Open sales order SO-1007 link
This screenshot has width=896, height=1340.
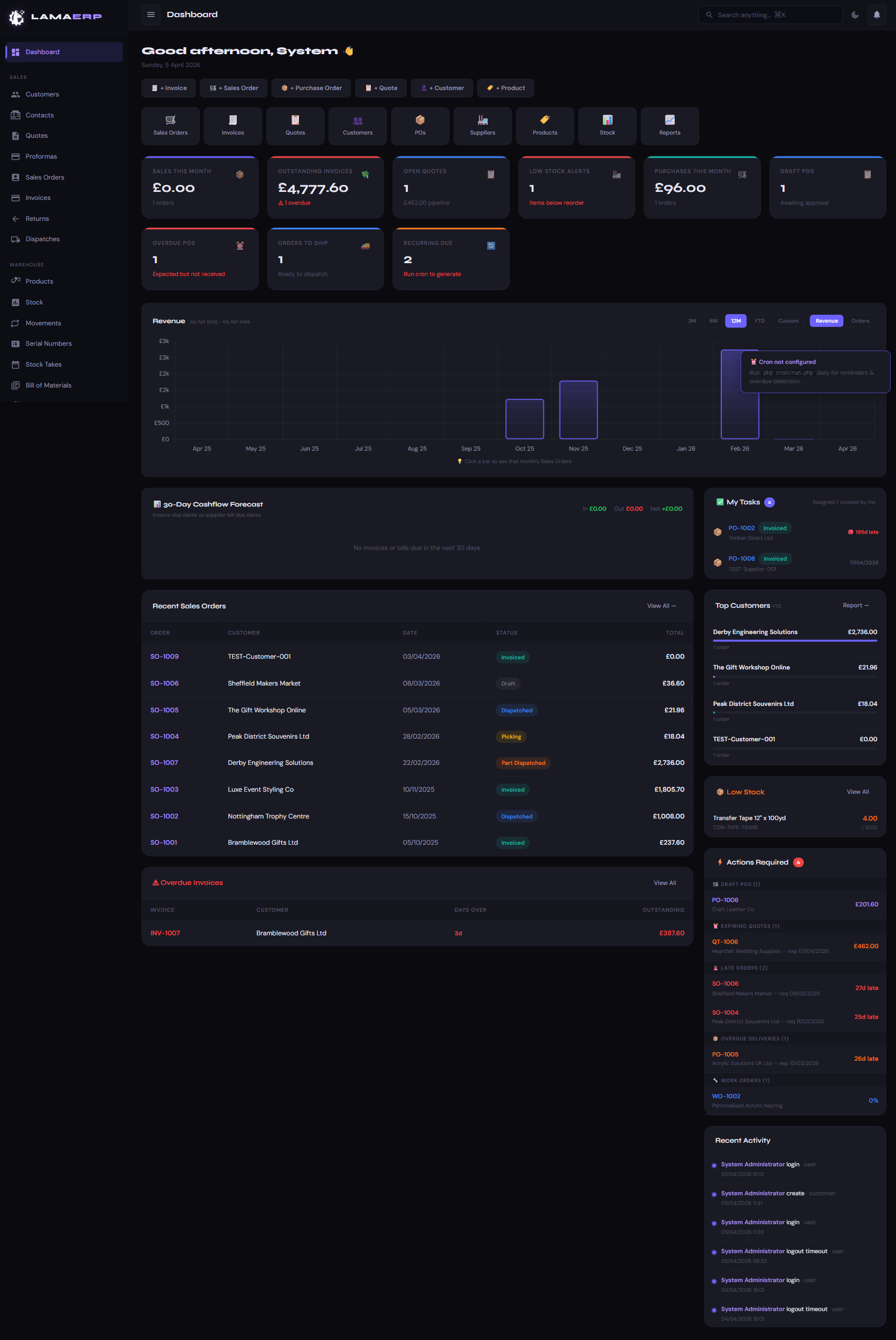[x=164, y=762]
